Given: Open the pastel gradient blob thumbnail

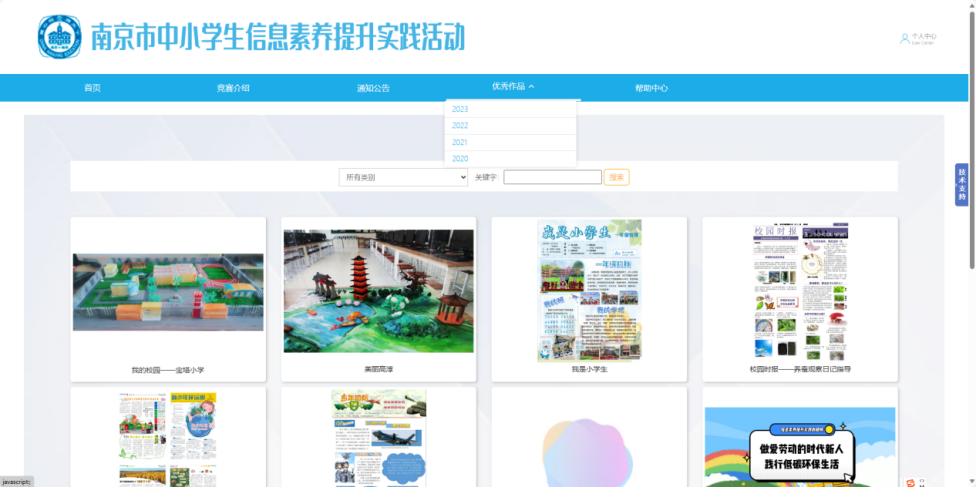Looking at the screenshot, I should point(588,452).
